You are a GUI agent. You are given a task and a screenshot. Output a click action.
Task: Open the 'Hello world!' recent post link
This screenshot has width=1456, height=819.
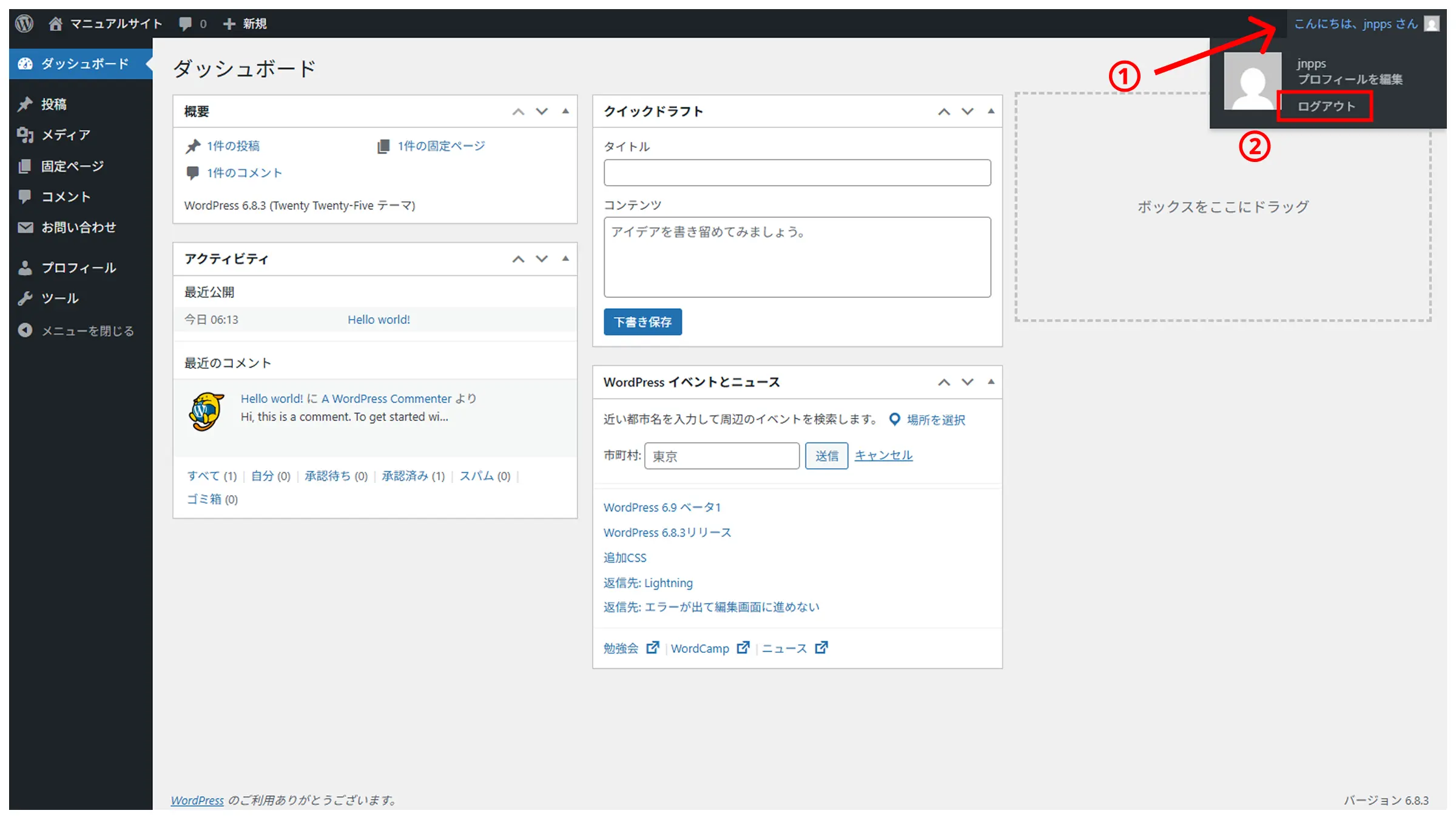pyautogui.click(x=379, y=320)
